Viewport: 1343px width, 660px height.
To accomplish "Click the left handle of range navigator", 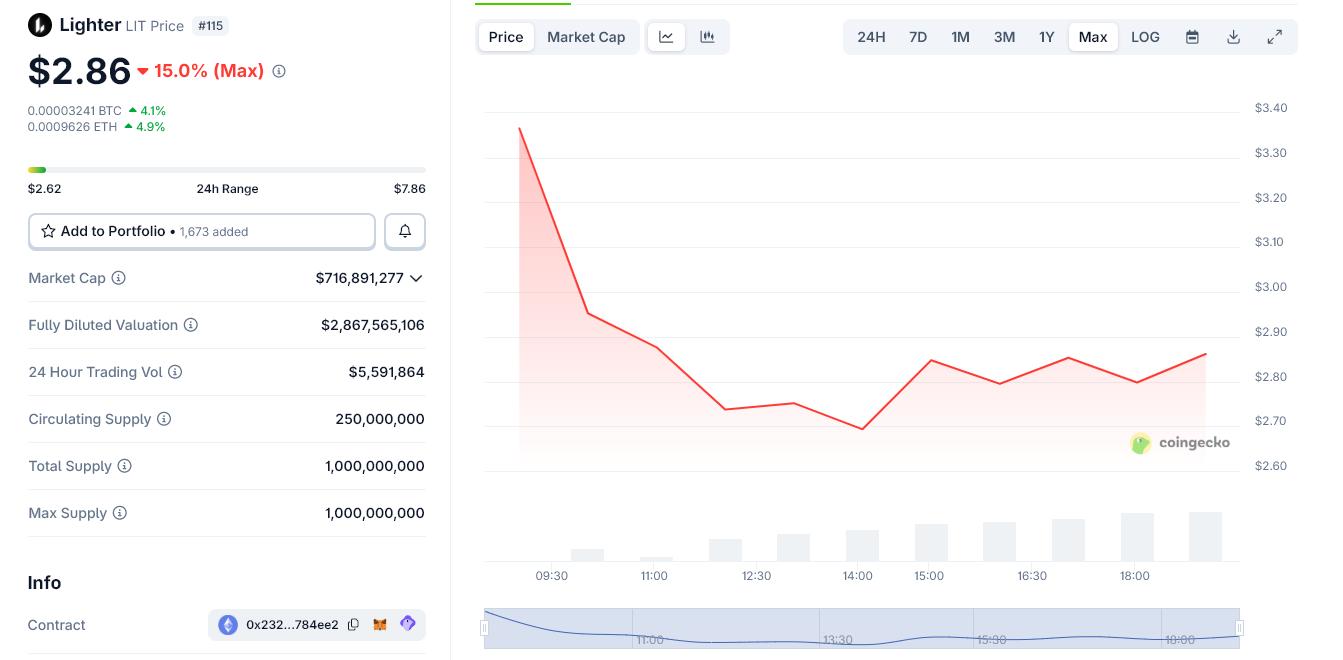I will coord(485,628).
